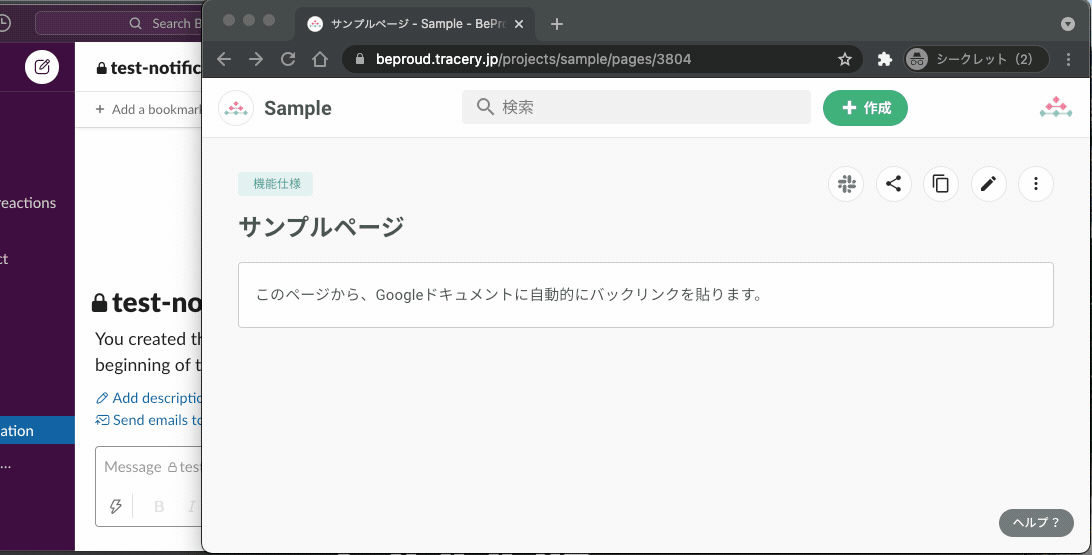Viewport: 1092px width, 555px height.
Task: Reload the current Chrome page
Action: coord(288,59)
